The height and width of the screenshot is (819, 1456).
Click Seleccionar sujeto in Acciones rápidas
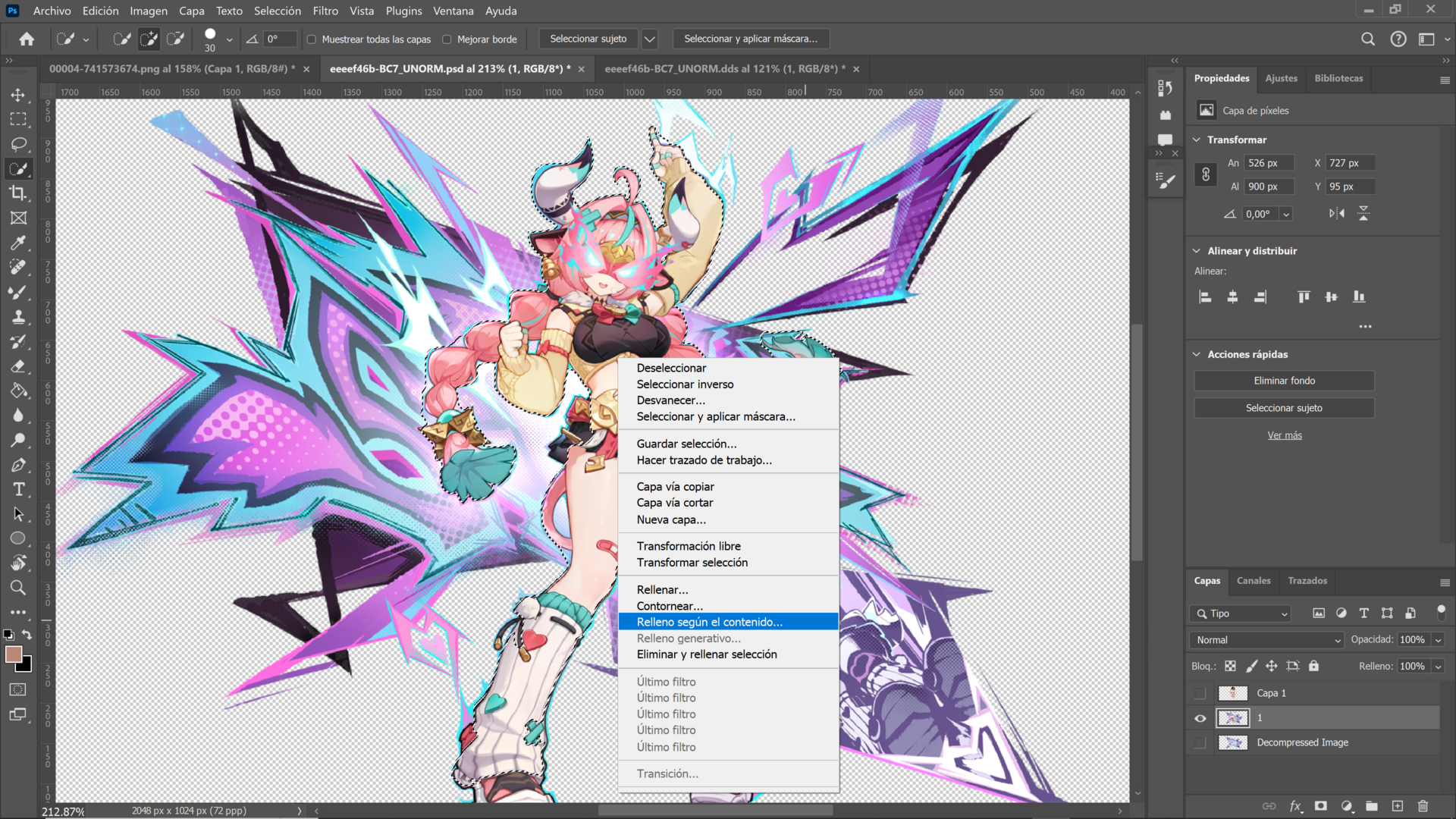tap(1284, 408)
